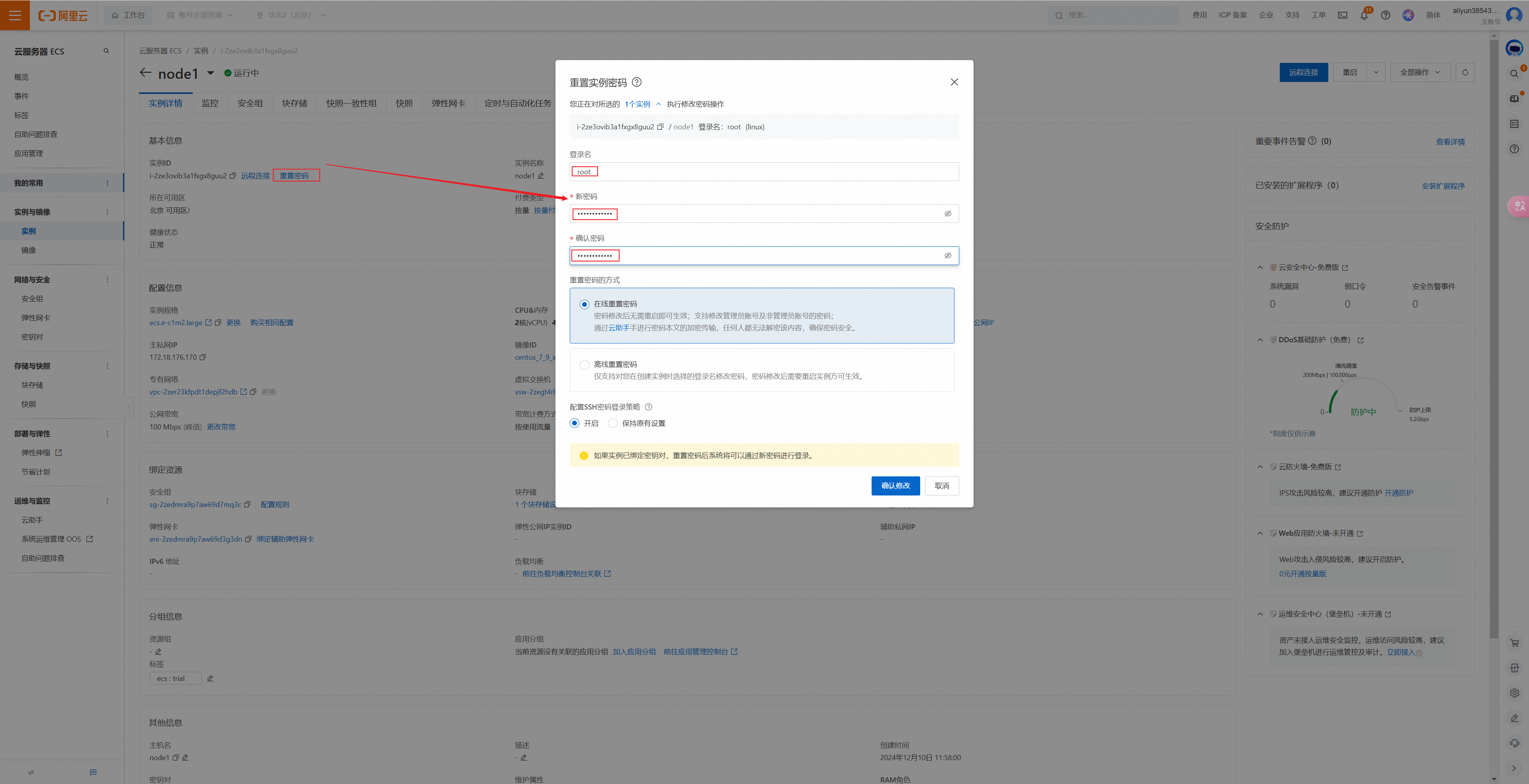
Task: Edit instance name pencil icon
Action: 541,176
